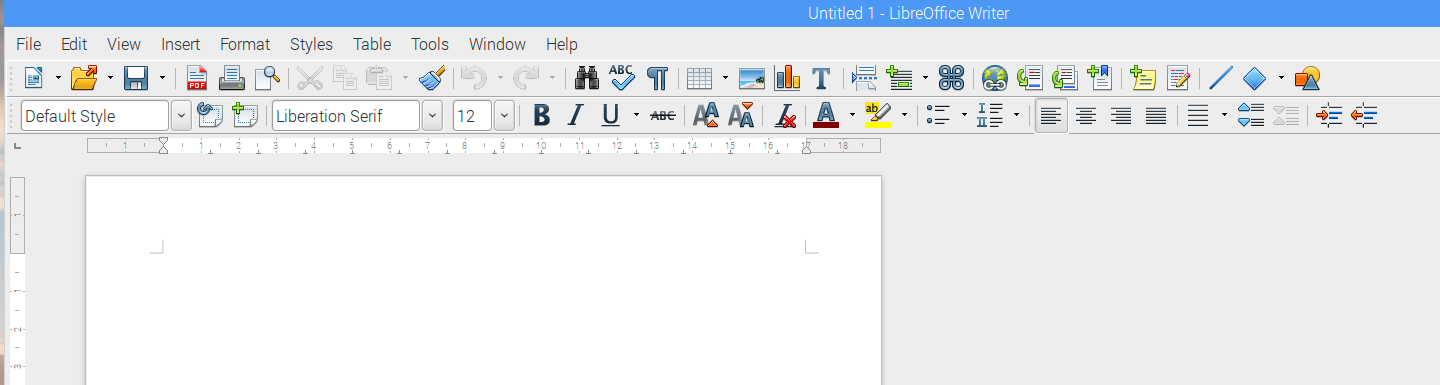Image resolution: width=1440 pixels, height=385 pixels.
Task: Open the Table menu
Action: 372,44
